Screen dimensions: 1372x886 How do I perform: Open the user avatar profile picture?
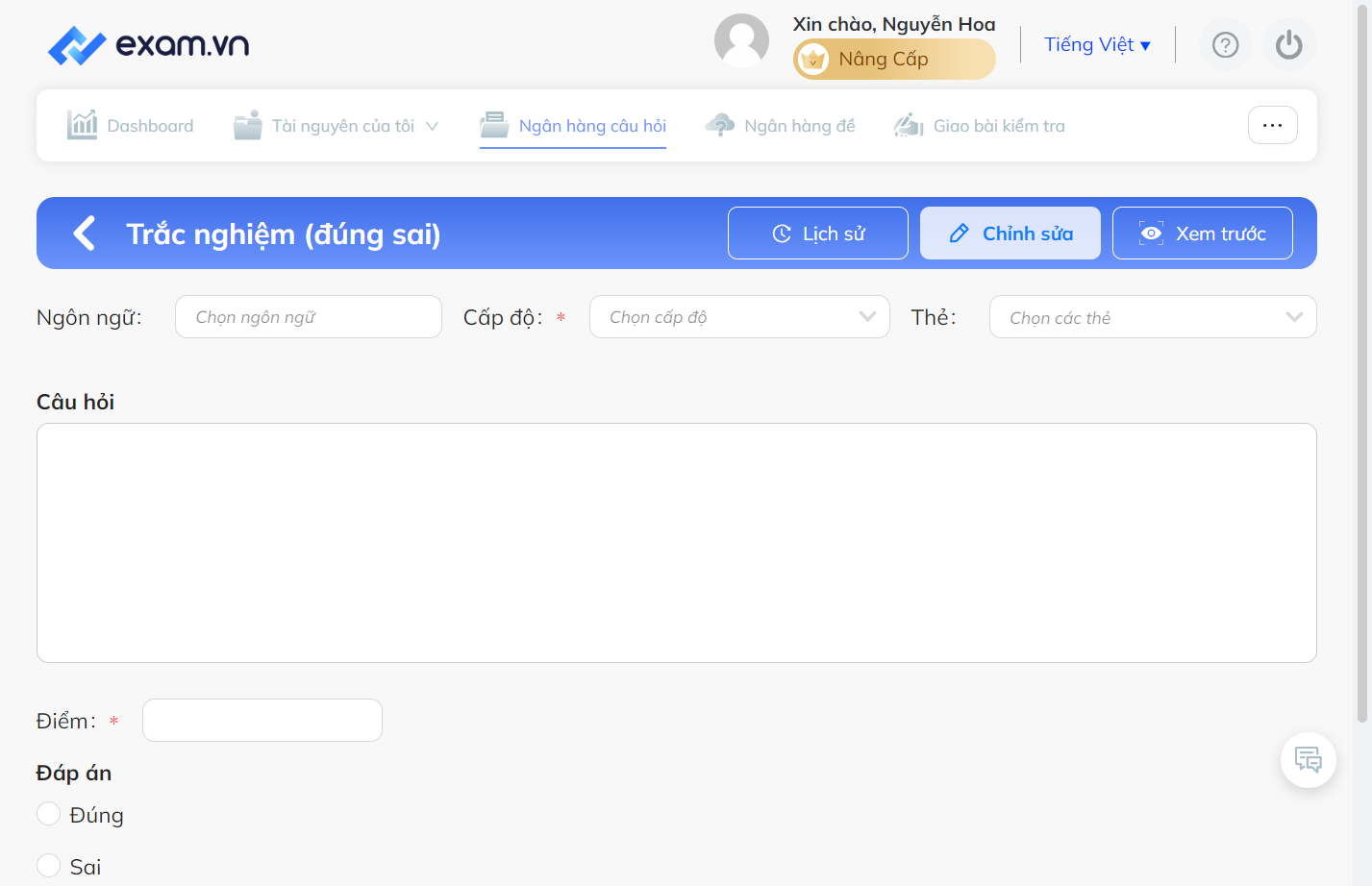(741, 40)
